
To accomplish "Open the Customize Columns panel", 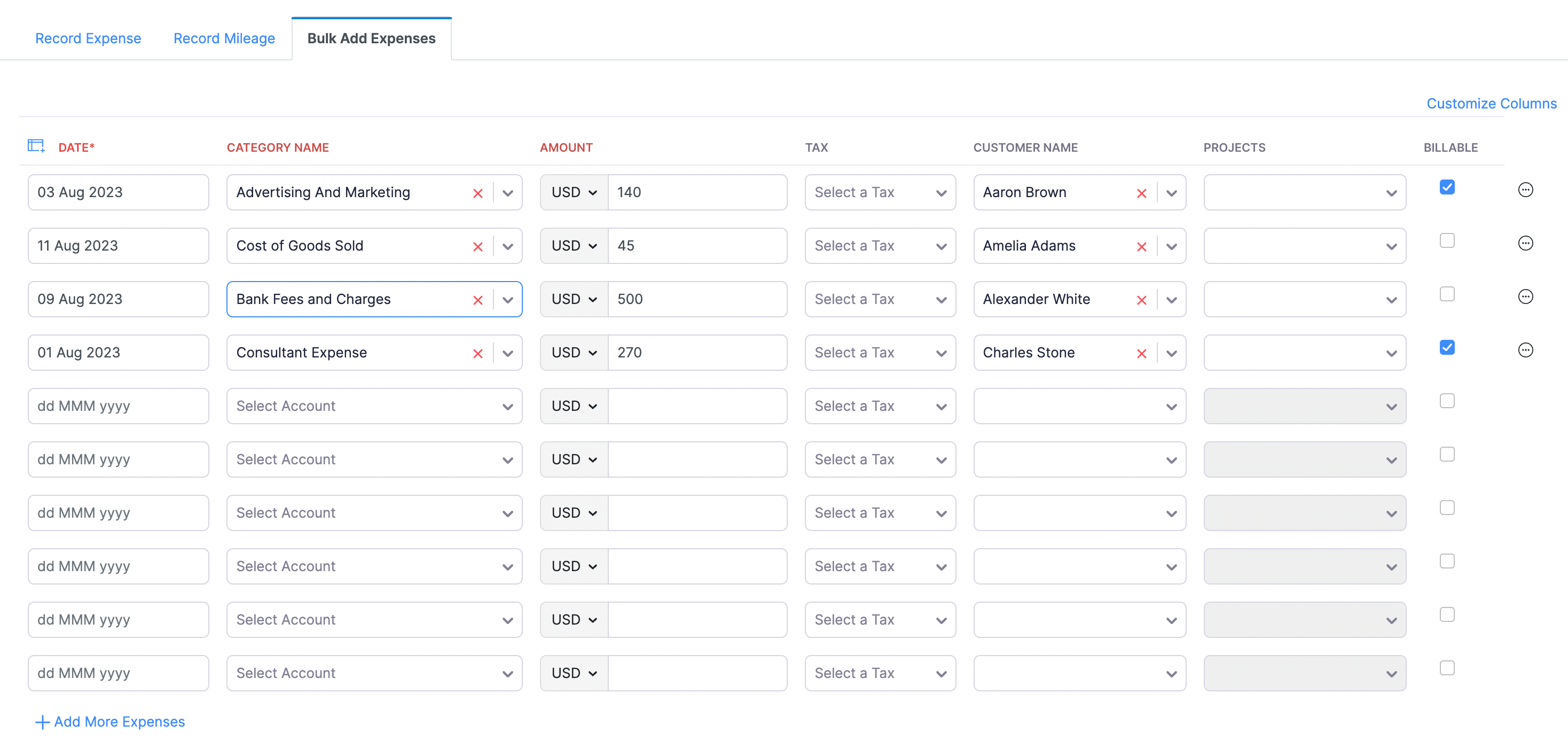I will tap(1491, 103).
